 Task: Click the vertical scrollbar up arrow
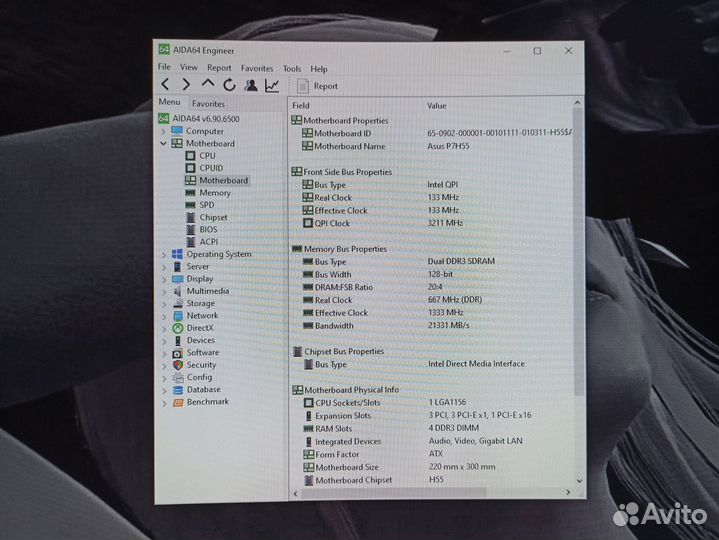click(577, 103)
